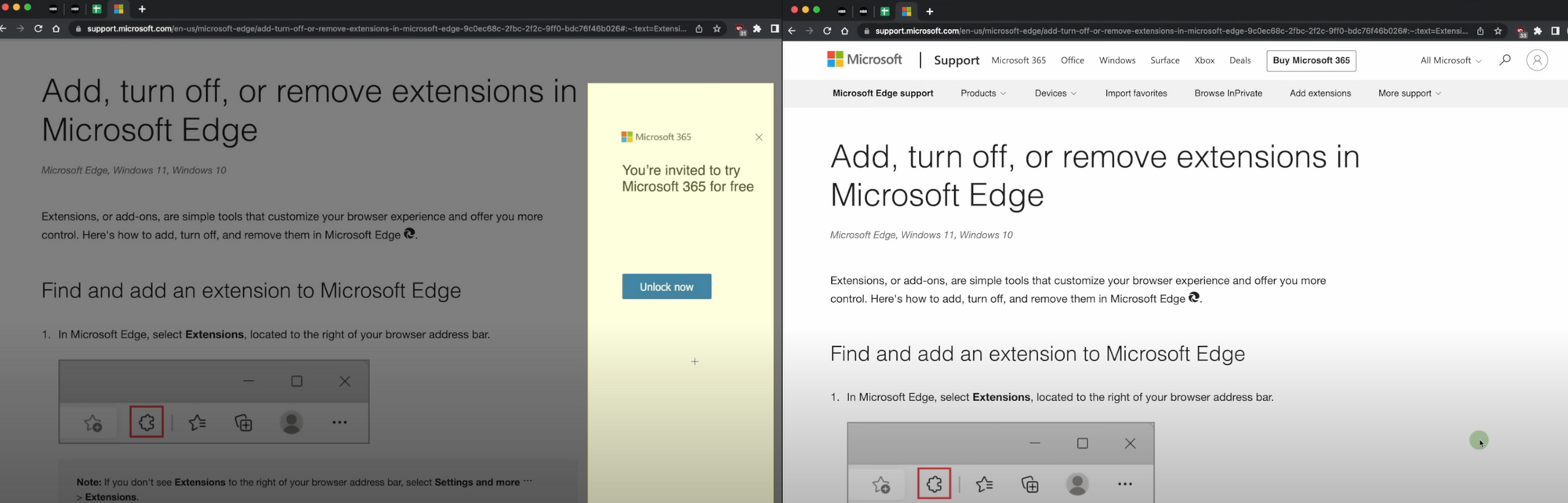Open Windows in header navigation
The height and width of the screenshot is (503, 1568).
(x=1117, y=60)
